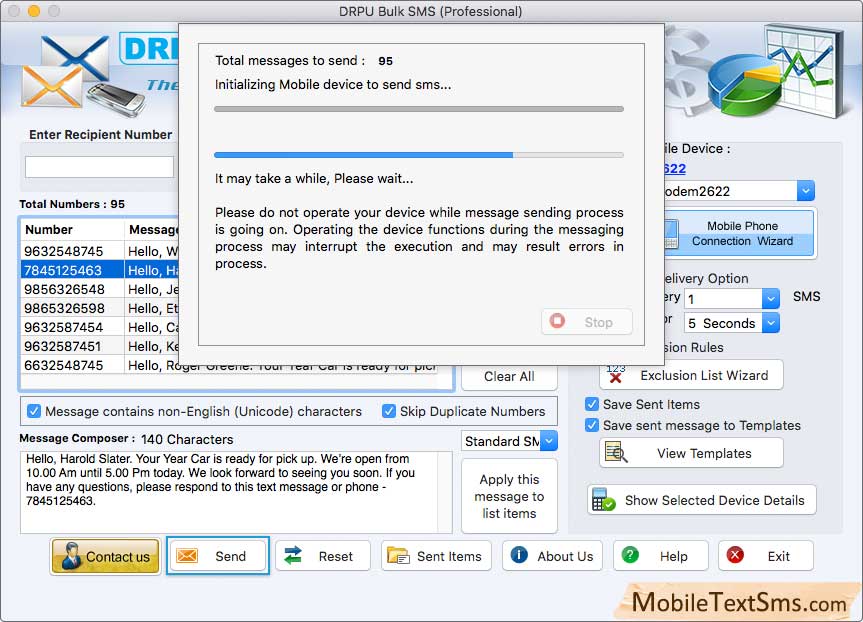
Task: Select row with number 9632587451
Action: [x=100, y=346]
